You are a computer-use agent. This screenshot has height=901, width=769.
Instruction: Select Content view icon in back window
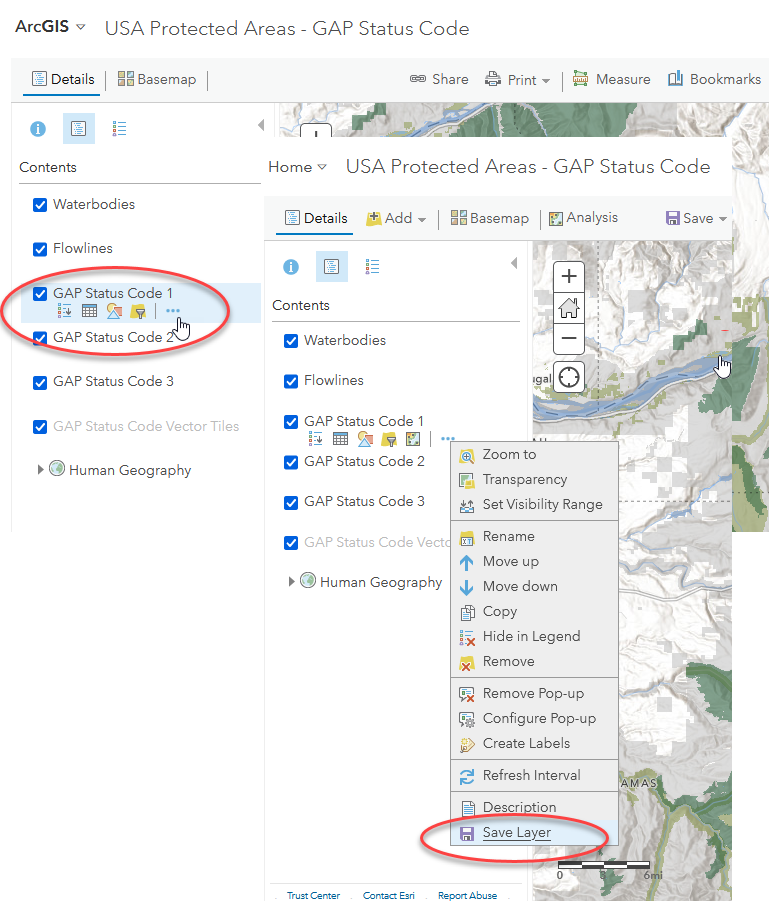[78, 128]
